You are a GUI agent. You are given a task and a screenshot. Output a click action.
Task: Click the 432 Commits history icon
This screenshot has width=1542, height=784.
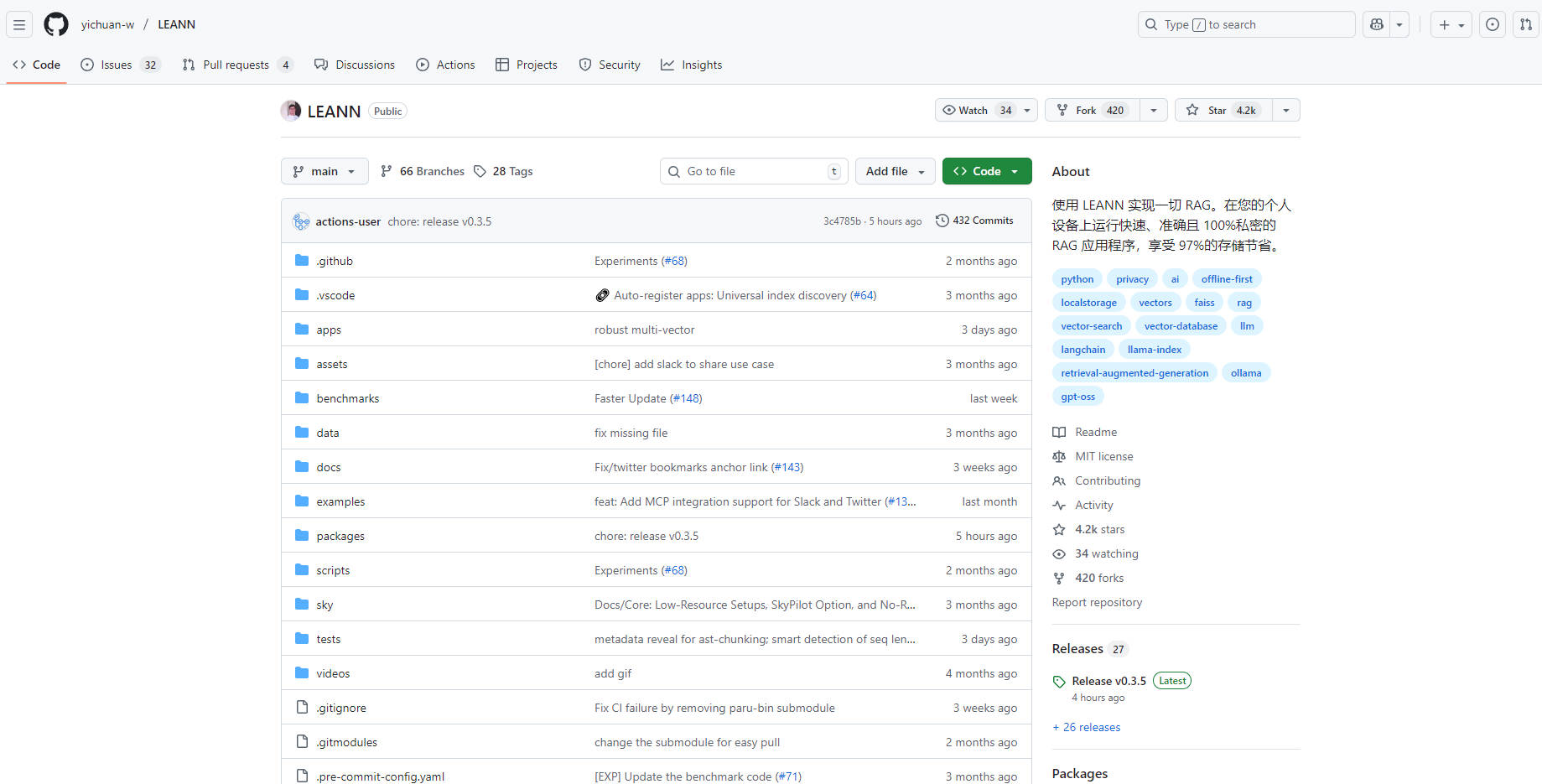pos(942,221)
